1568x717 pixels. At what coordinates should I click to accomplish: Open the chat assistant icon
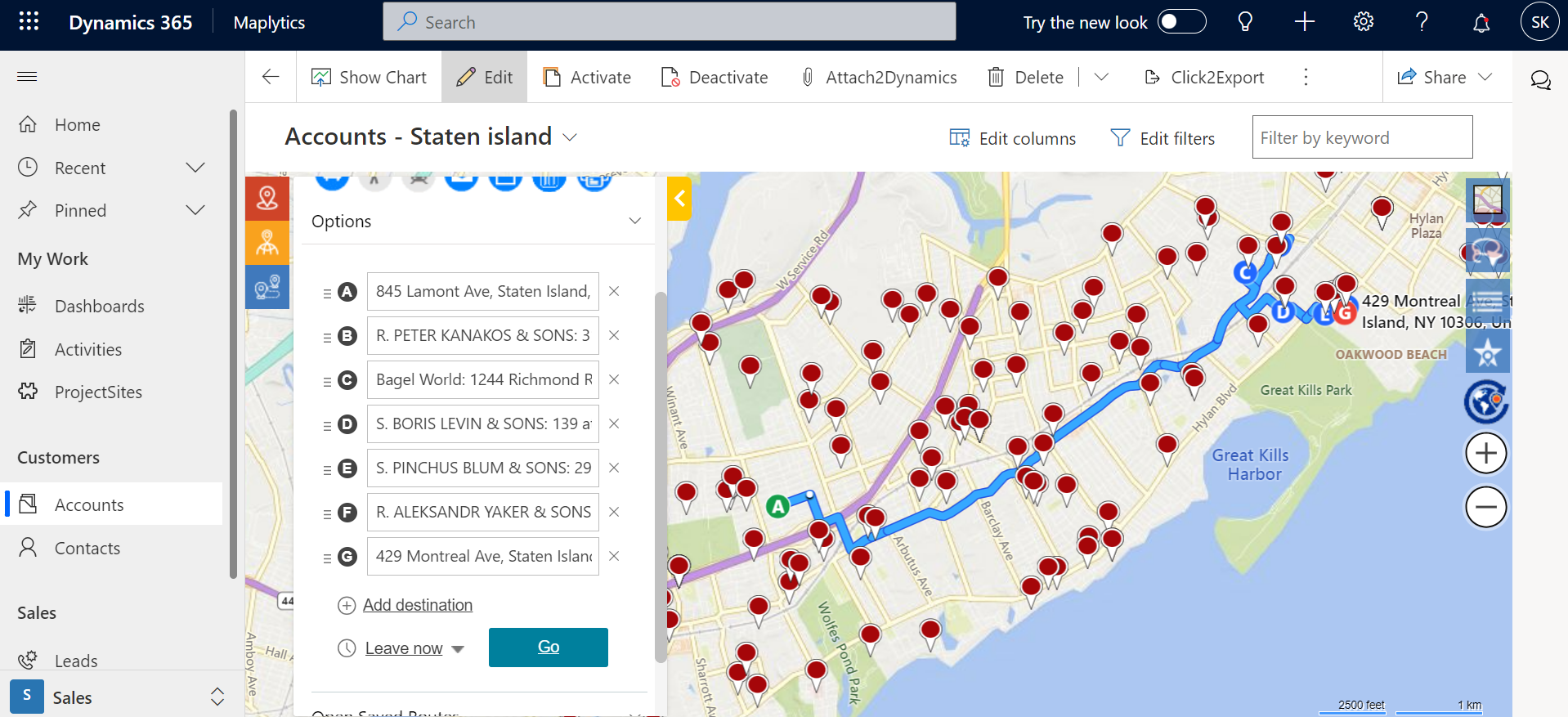click(x=1540, y=79)
